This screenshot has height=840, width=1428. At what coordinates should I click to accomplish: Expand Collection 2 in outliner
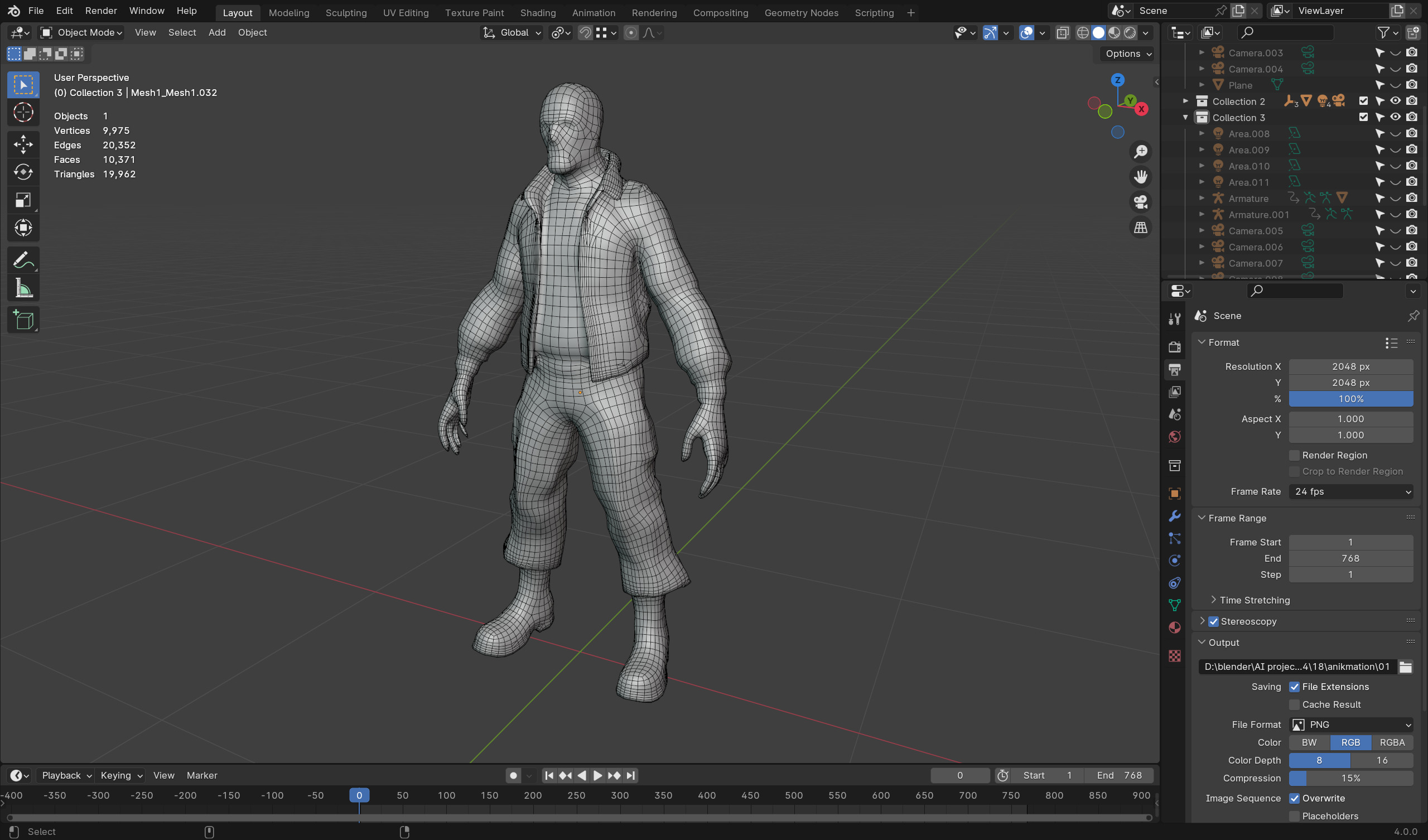pos(1185,102)
